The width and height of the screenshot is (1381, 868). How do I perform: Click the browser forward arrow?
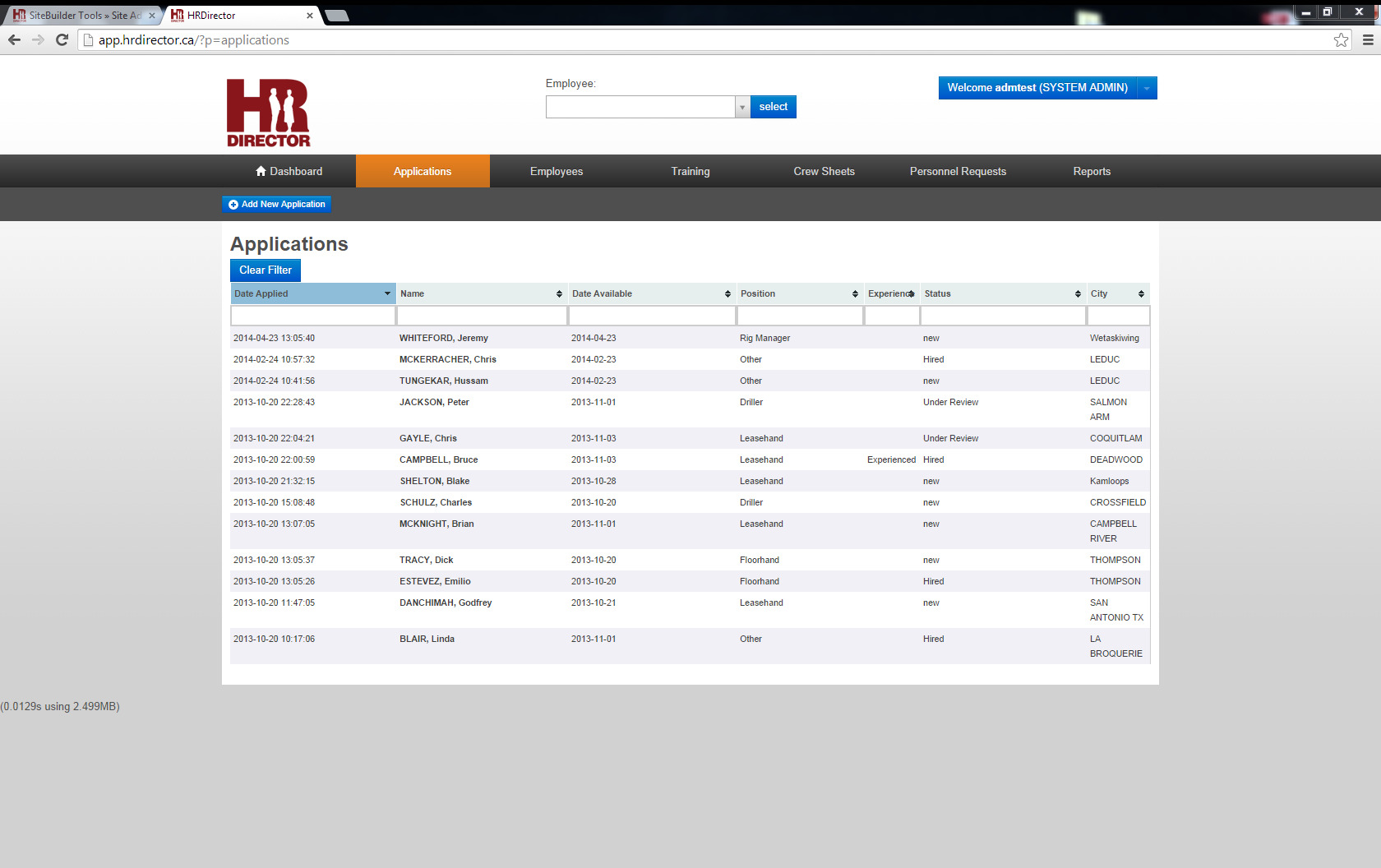point(38,39)
